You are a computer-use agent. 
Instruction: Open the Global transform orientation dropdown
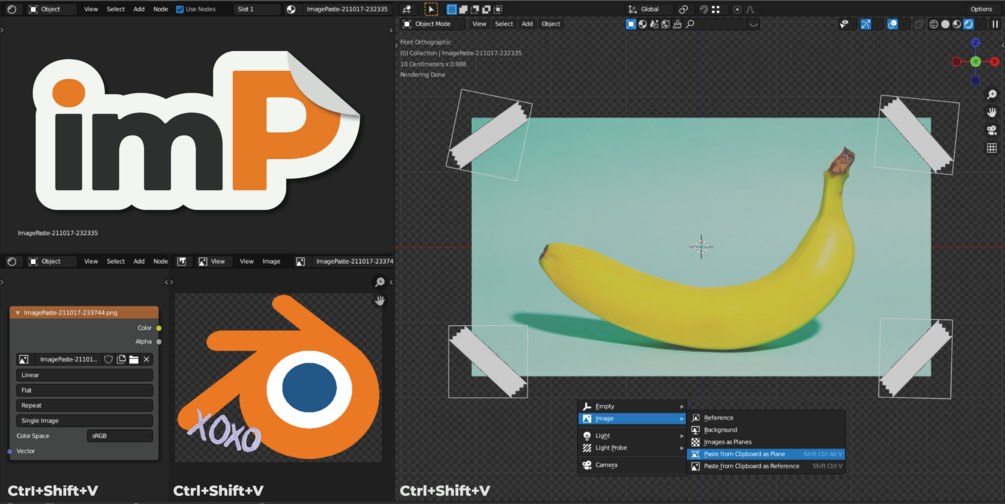(649, 9)
